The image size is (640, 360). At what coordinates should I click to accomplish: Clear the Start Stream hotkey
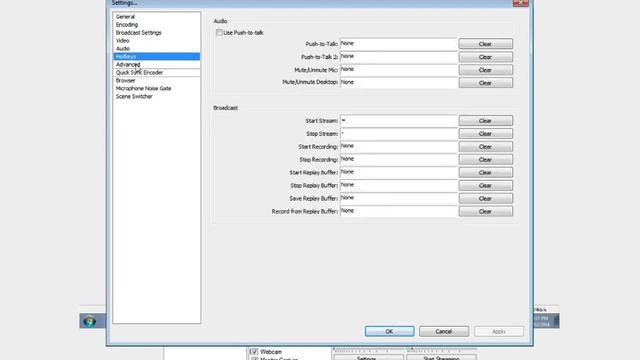click(x=486, y=121)
